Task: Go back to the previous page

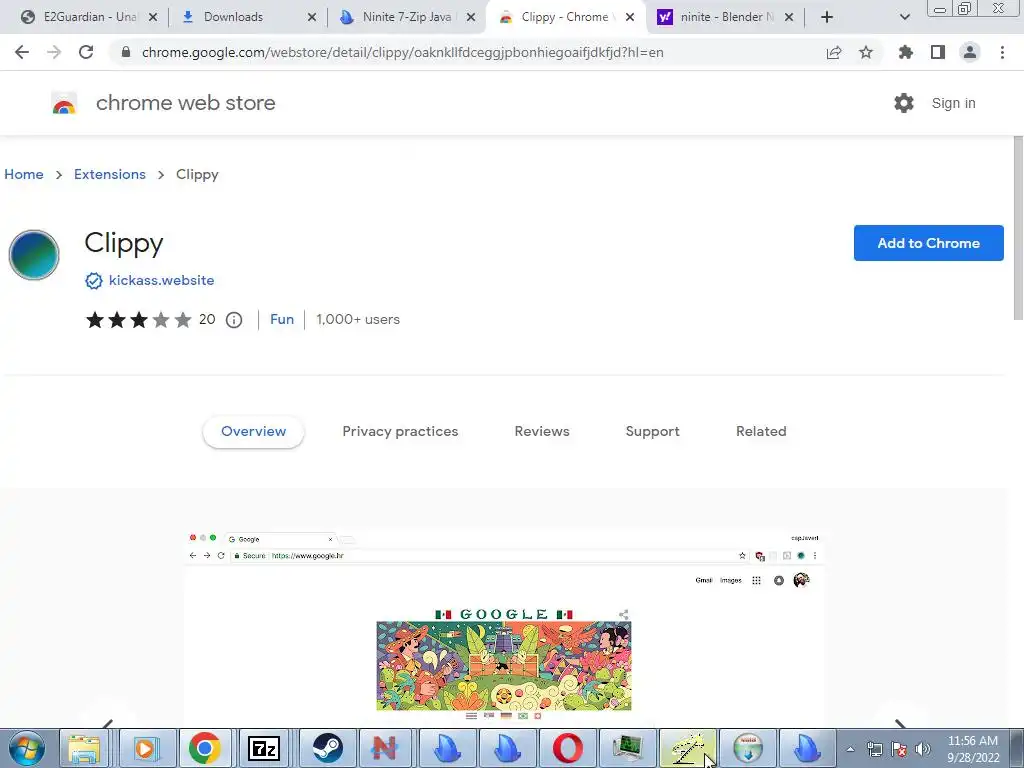Action: coord(22,52)
